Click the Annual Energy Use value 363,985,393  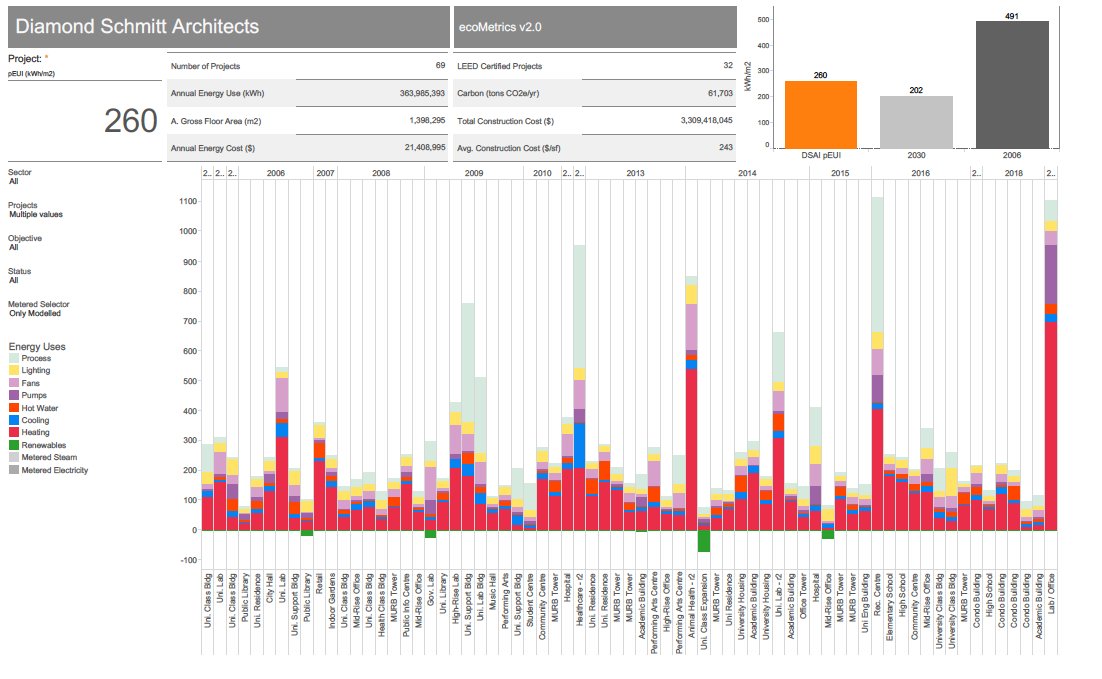(x=422, y=93)
